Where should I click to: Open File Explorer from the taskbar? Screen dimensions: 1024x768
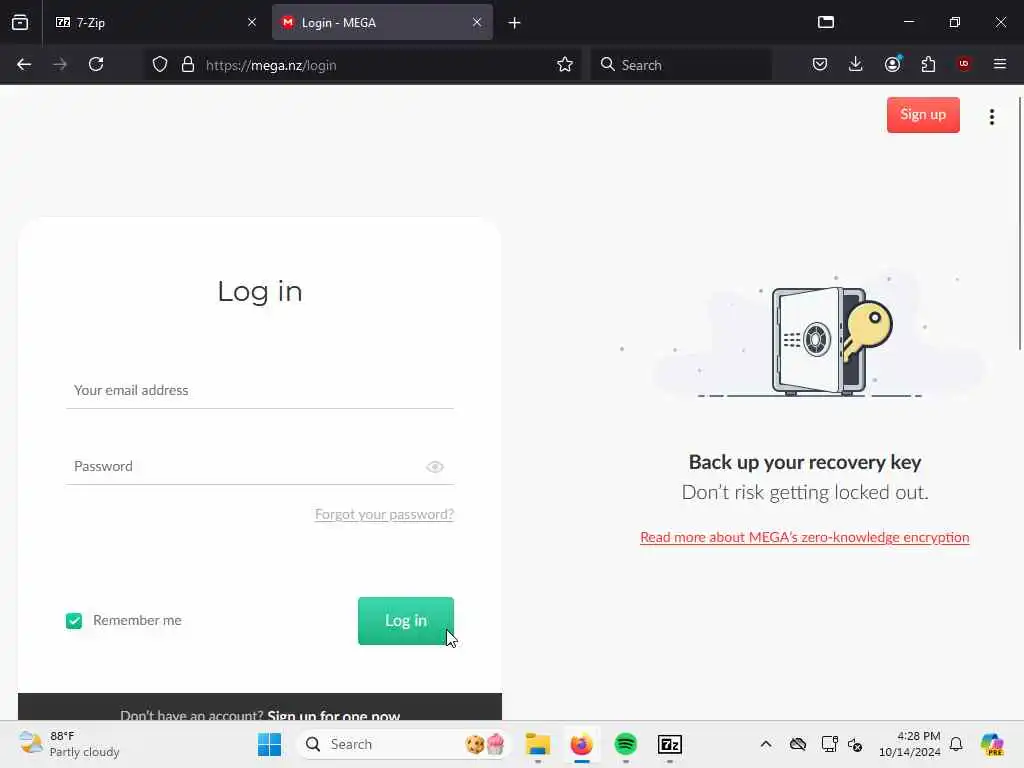click(537, 744)
